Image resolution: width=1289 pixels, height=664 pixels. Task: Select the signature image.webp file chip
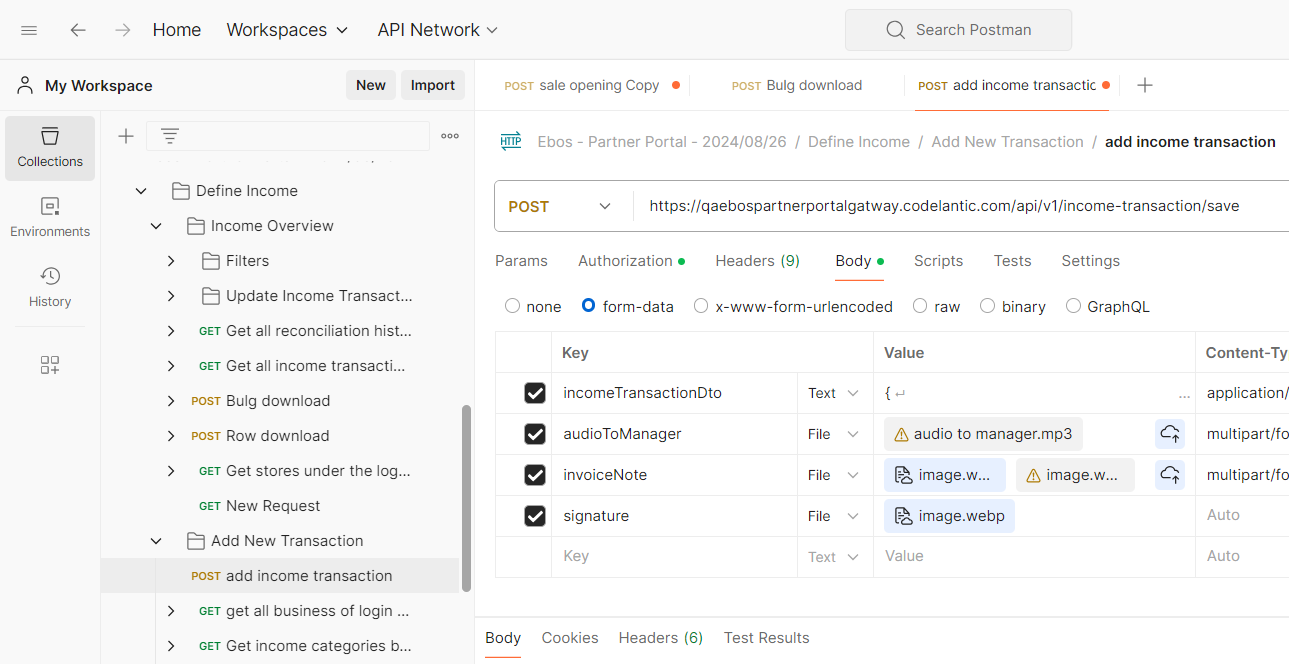tap(949, 516)
